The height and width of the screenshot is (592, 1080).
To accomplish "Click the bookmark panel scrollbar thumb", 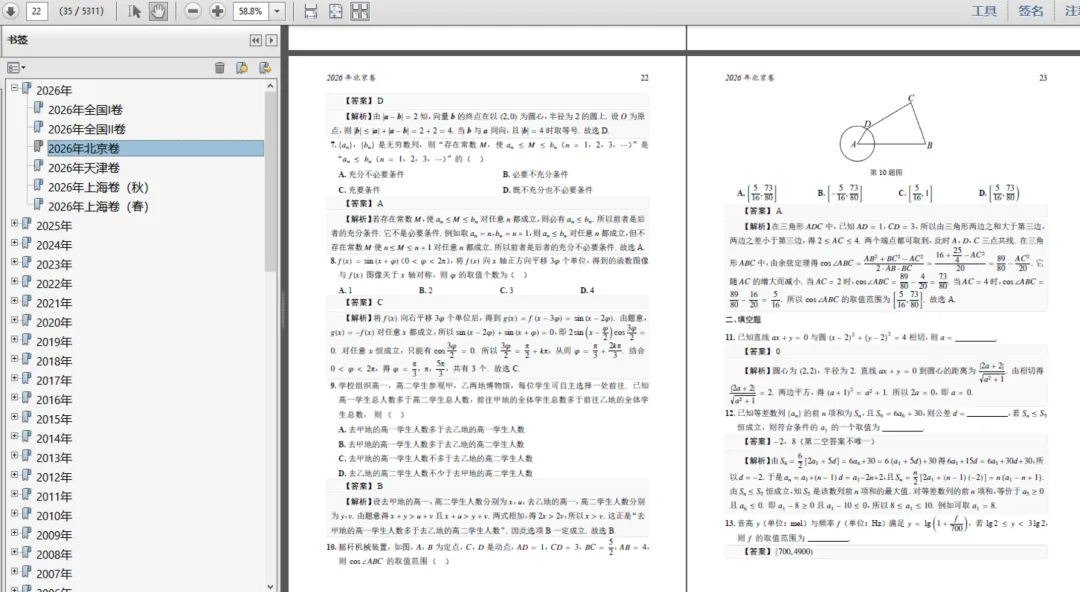I will click(271, 181).
